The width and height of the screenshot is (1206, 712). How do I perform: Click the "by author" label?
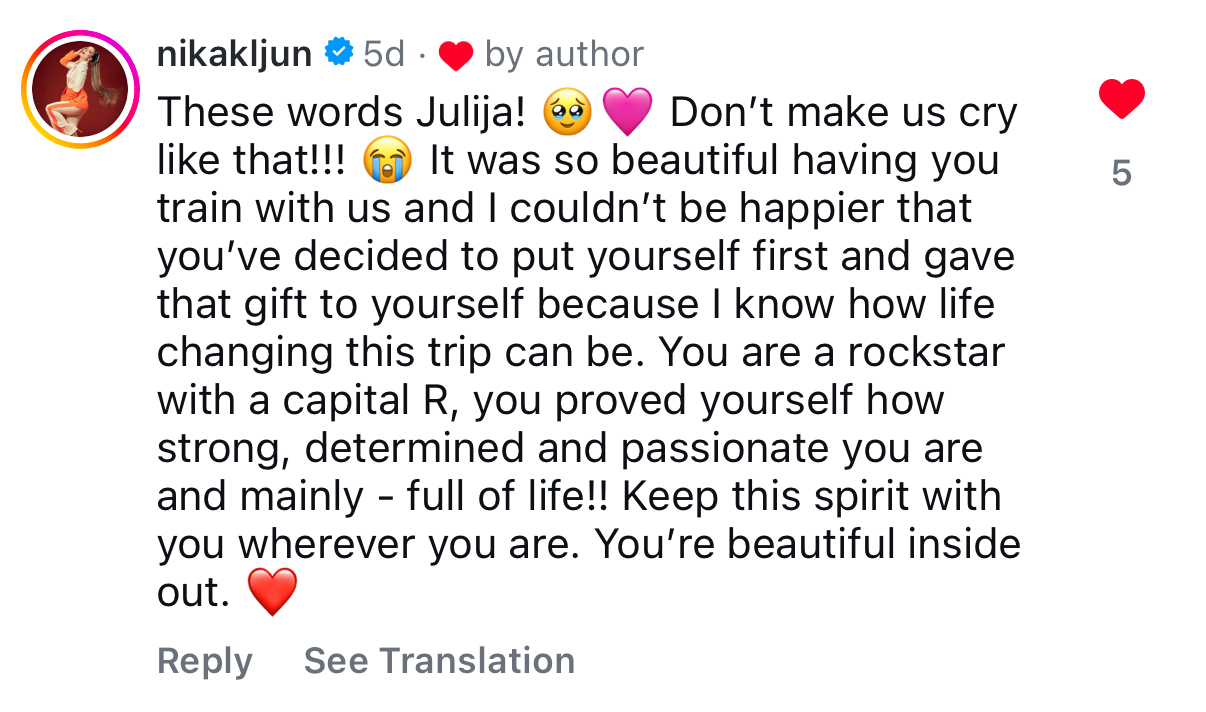563,54
